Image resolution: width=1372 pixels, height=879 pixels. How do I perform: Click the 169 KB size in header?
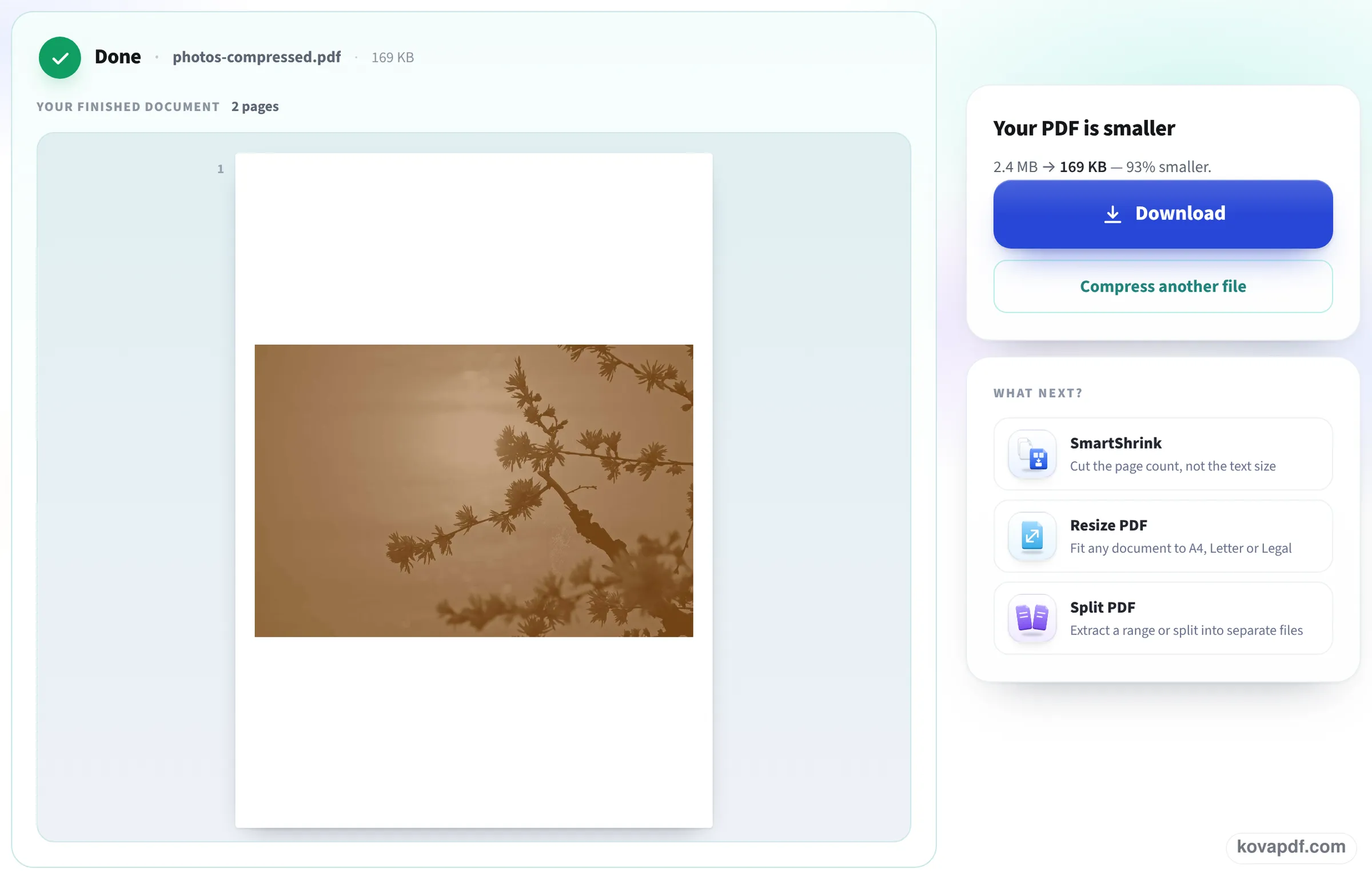(x=393, y=58)
